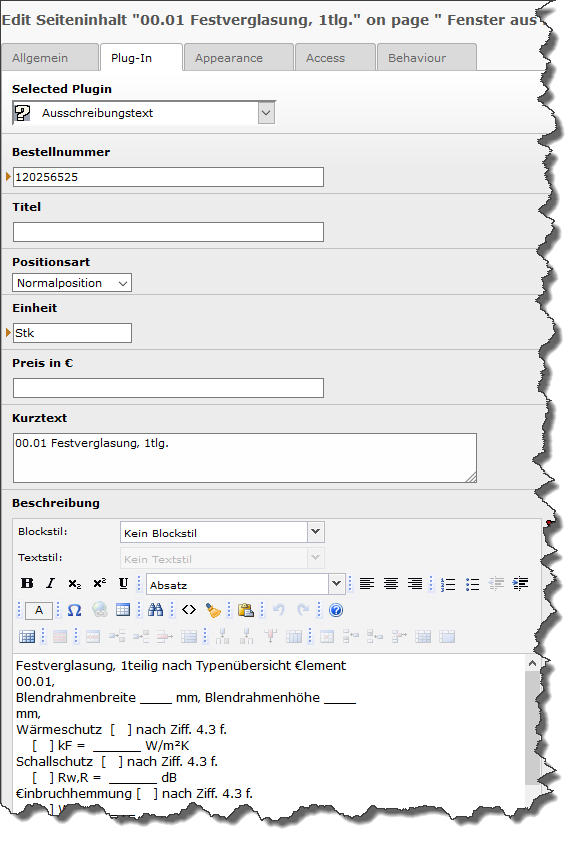580x846 pixels.
Task: Click the superscript button
Action: click(99, 583)
